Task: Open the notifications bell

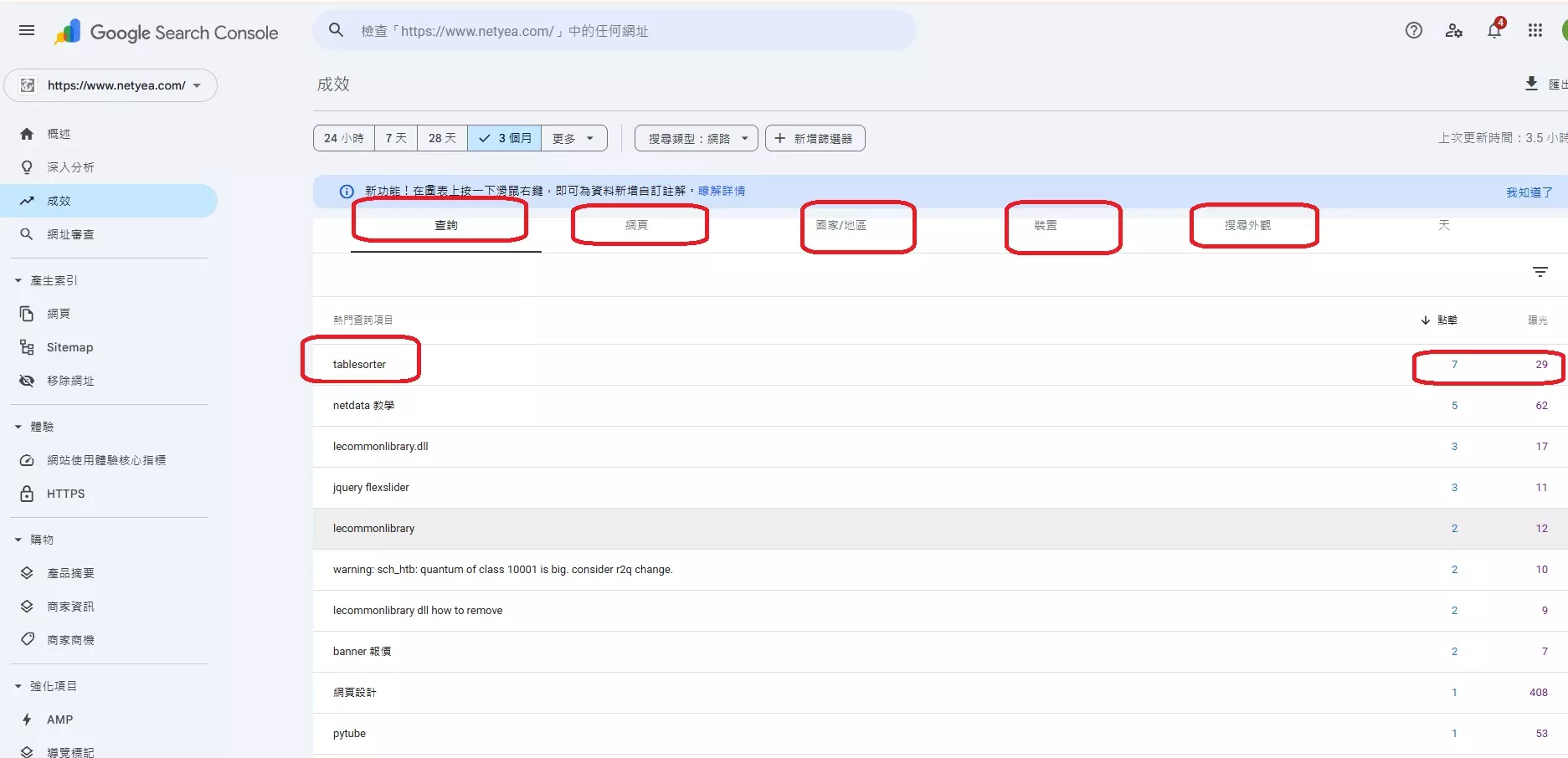Action: (1493, 30)
